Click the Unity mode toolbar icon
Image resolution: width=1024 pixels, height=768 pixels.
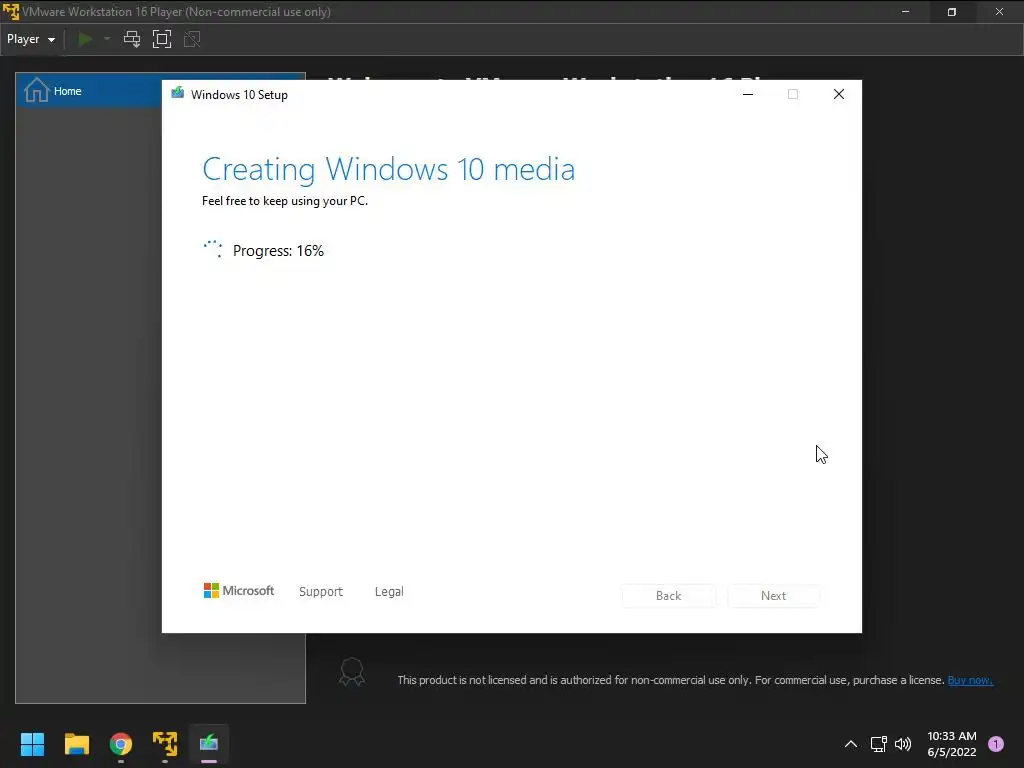point(192,39)
